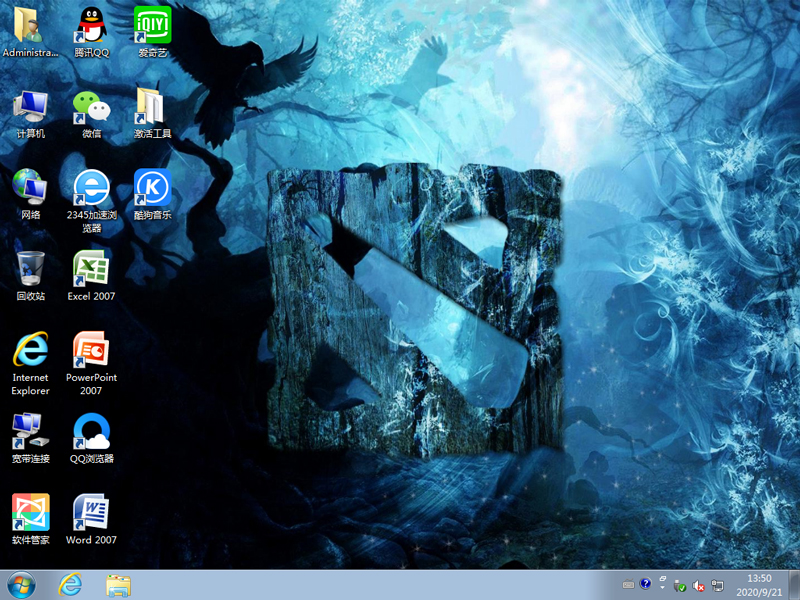Image resolution: width=800 pixels, height=600 pixels.
Task: Click the Show Desktop strip
Action: 794,585
